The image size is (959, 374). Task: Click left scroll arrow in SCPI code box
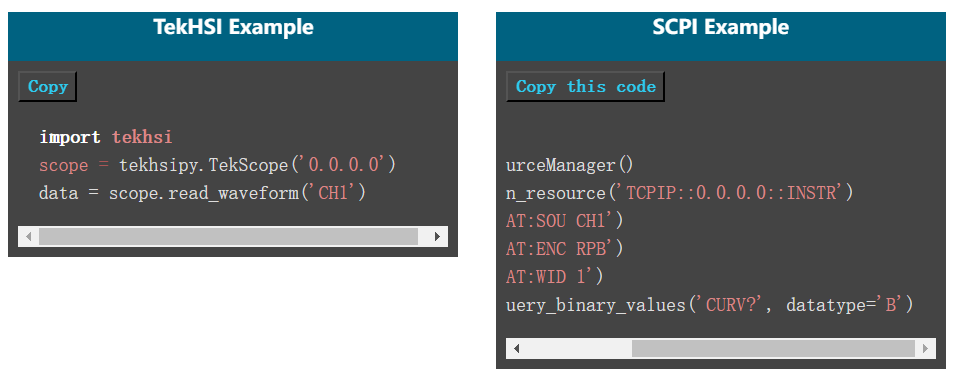(516, 348)
